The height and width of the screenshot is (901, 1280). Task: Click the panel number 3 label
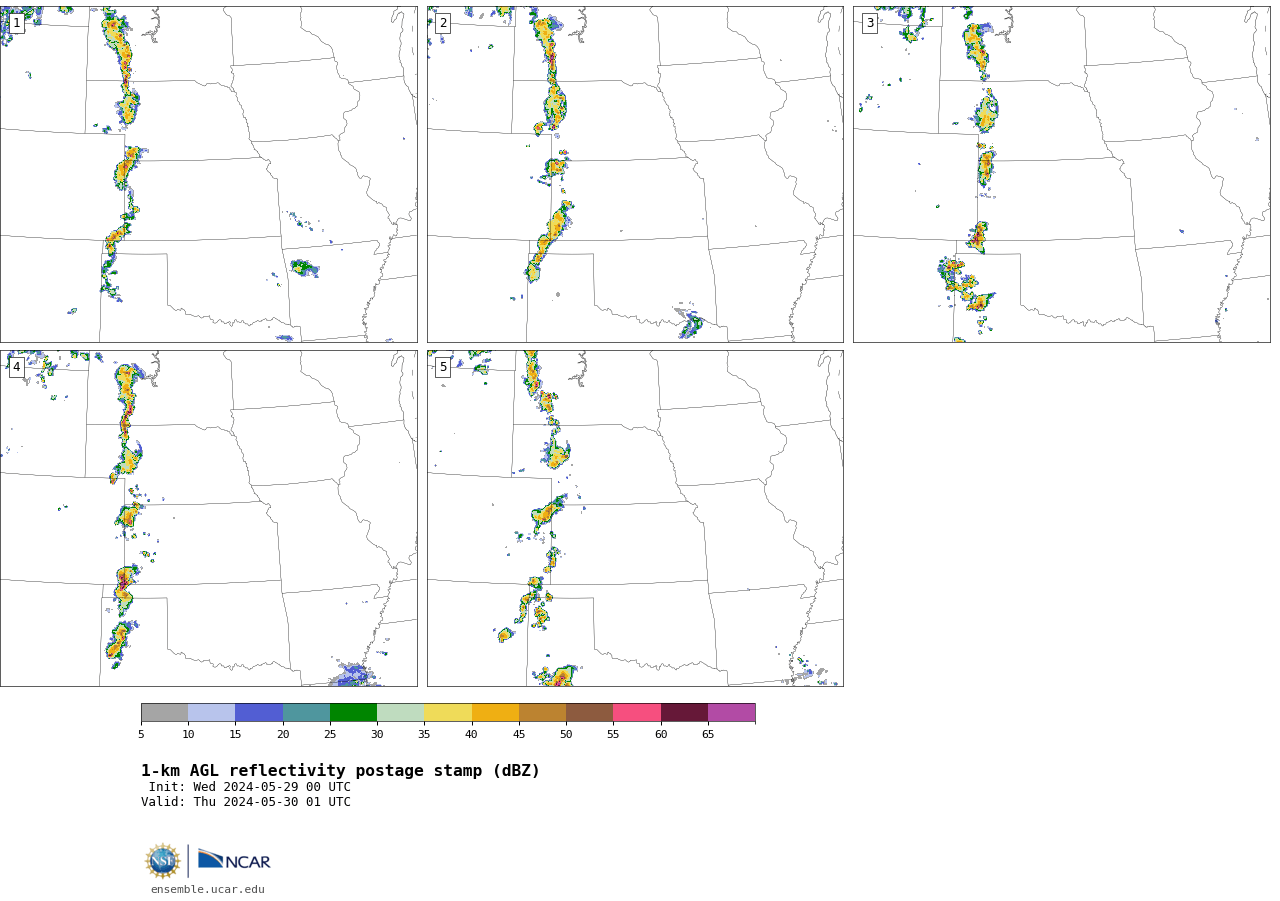coord(869,23)
